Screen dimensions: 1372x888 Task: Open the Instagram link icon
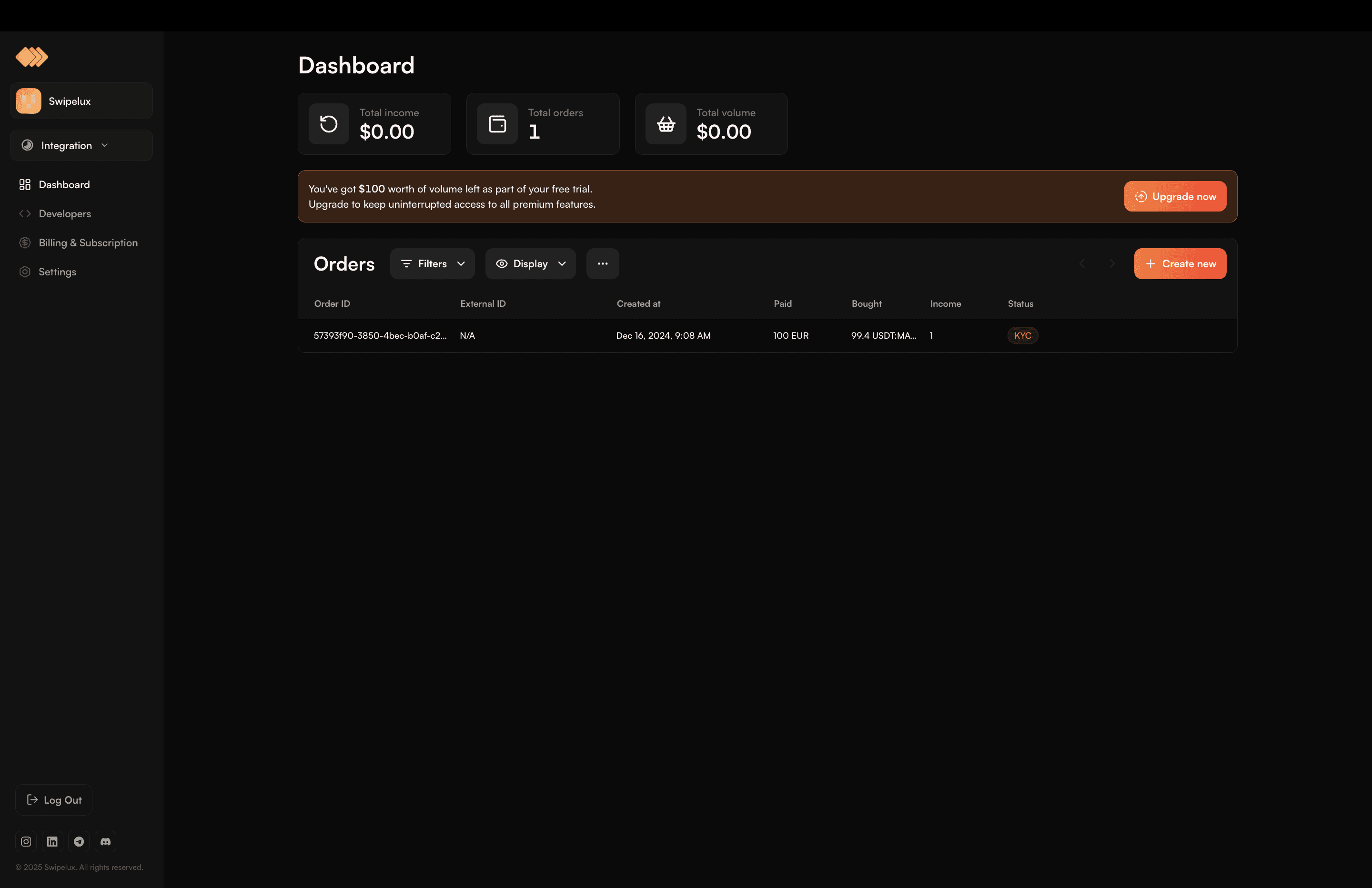[26, 841]
